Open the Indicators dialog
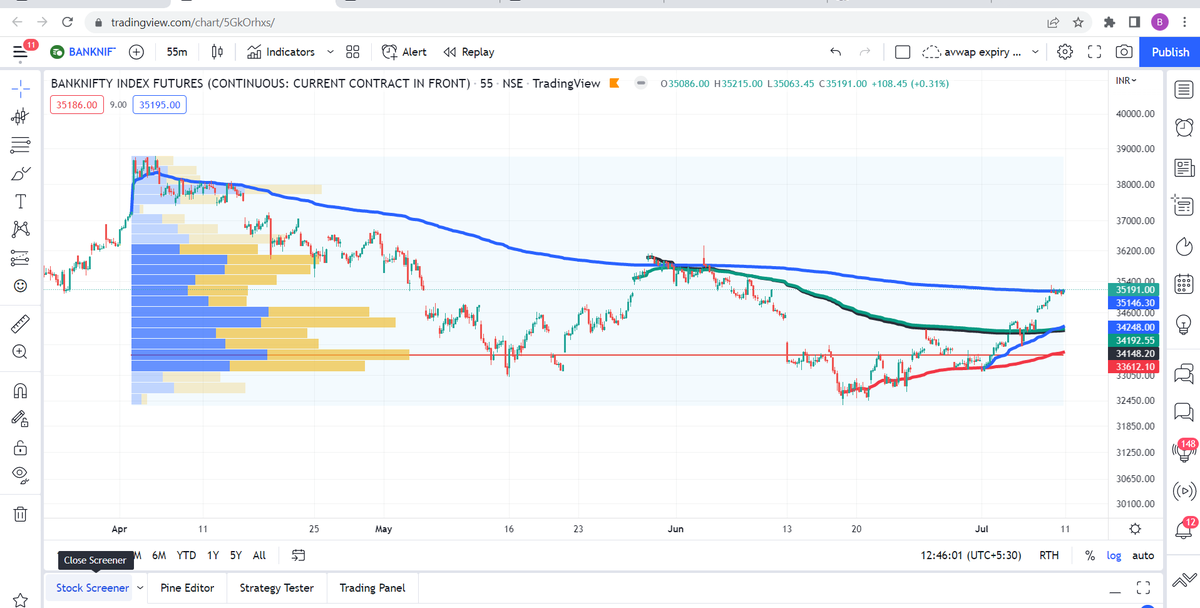The width and height of the screenshot is (1200, 608). click(280, 52)
